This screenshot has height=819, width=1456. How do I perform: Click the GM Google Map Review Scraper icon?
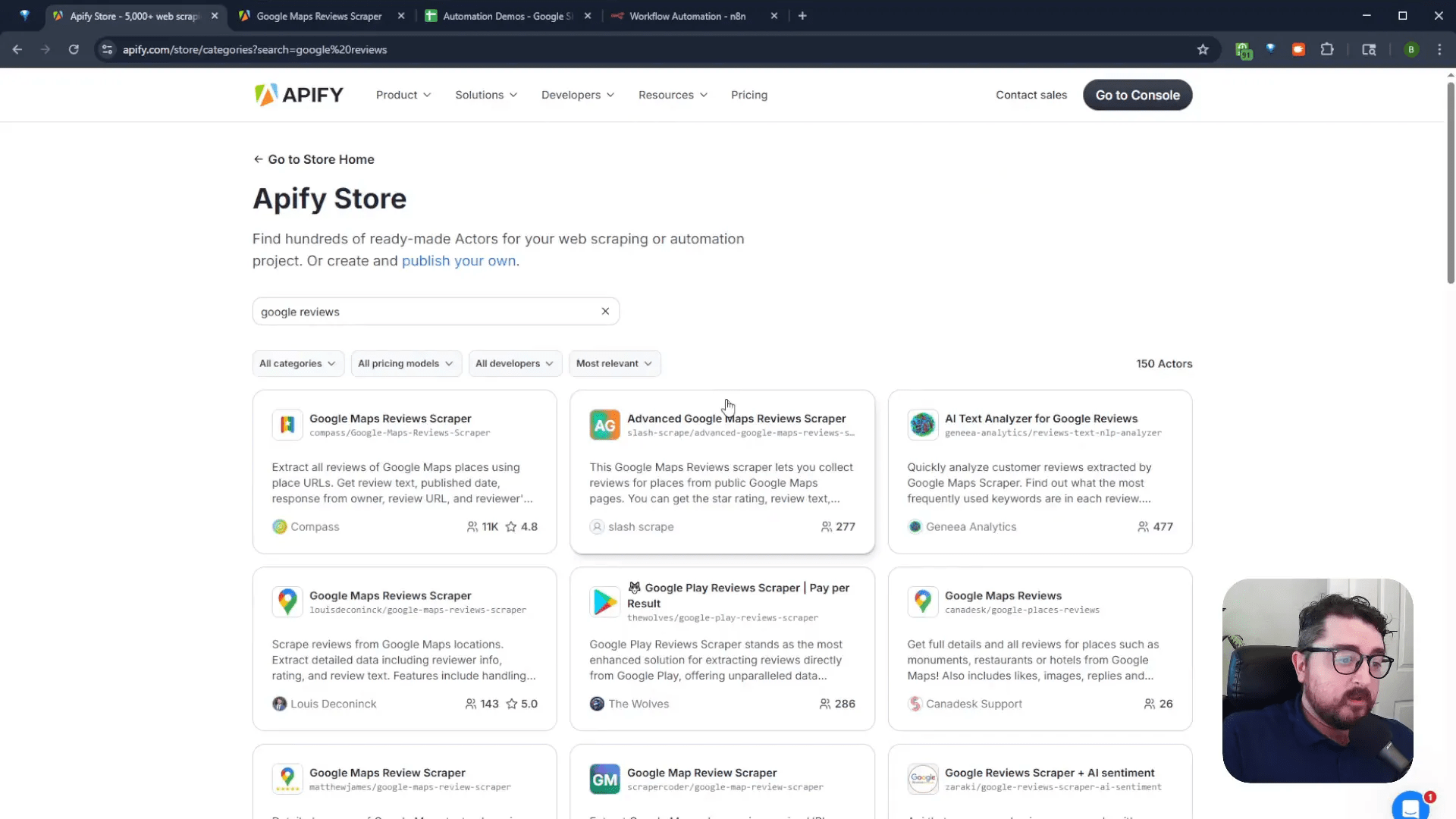(604, 779)
